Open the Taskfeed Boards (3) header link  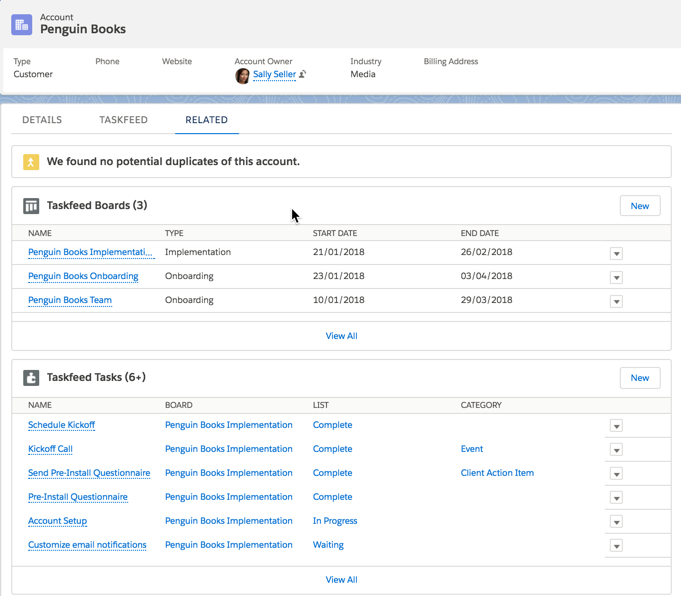[97, 205]
